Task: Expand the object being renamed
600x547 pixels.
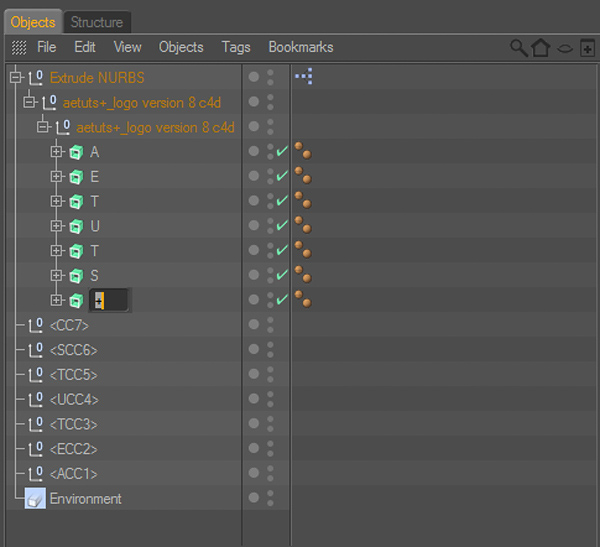Action: pyautogui.click(x=56, y=300)
